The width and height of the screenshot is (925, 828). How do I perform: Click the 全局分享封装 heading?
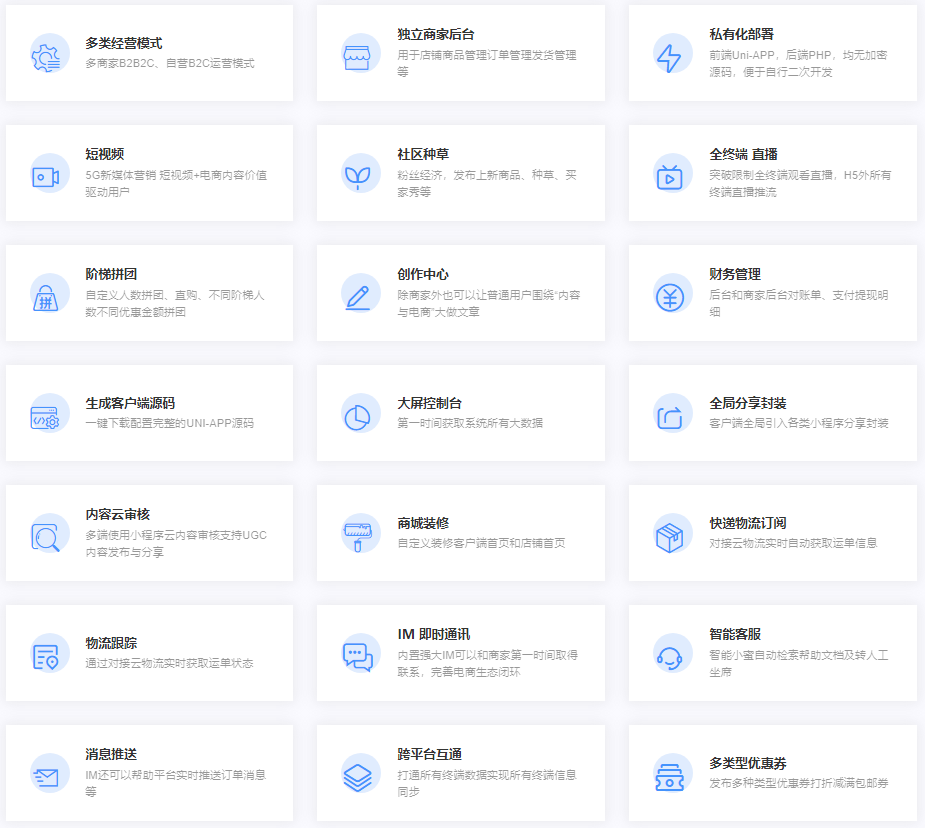click(x=747, y=403)
